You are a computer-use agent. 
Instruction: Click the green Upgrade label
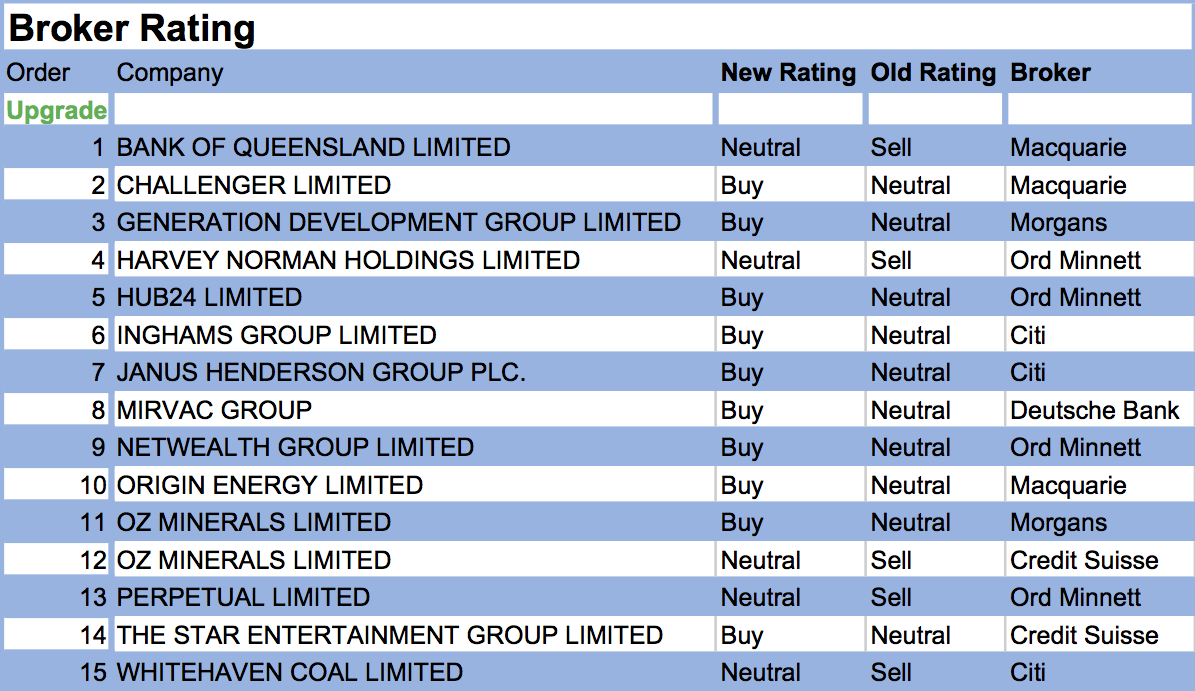[56, 110]
